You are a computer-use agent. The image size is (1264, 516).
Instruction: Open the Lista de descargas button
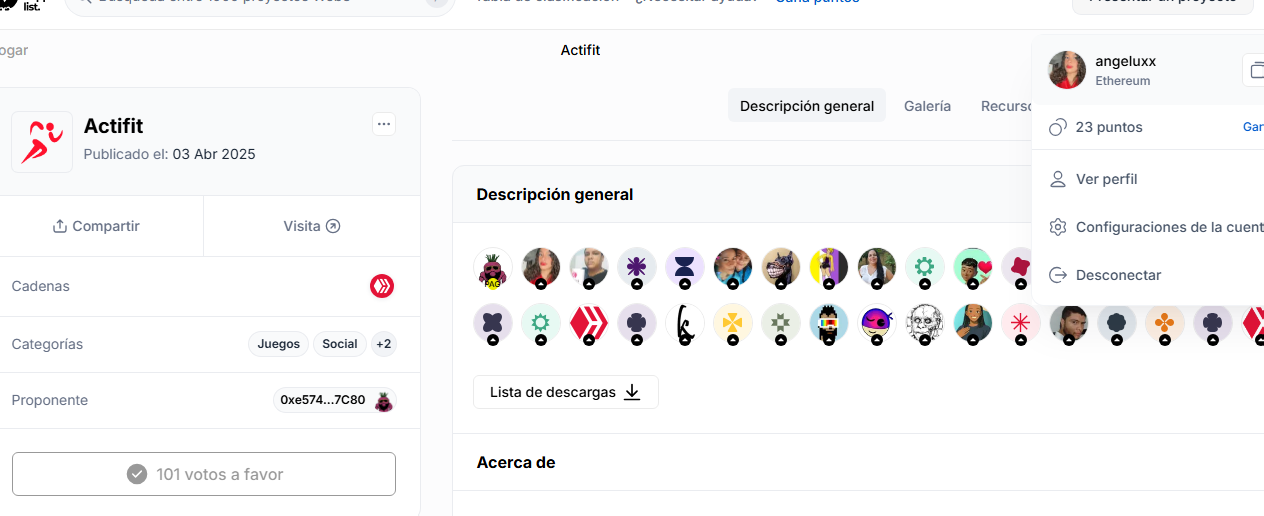pyautogui.click(x=566, y=392)
